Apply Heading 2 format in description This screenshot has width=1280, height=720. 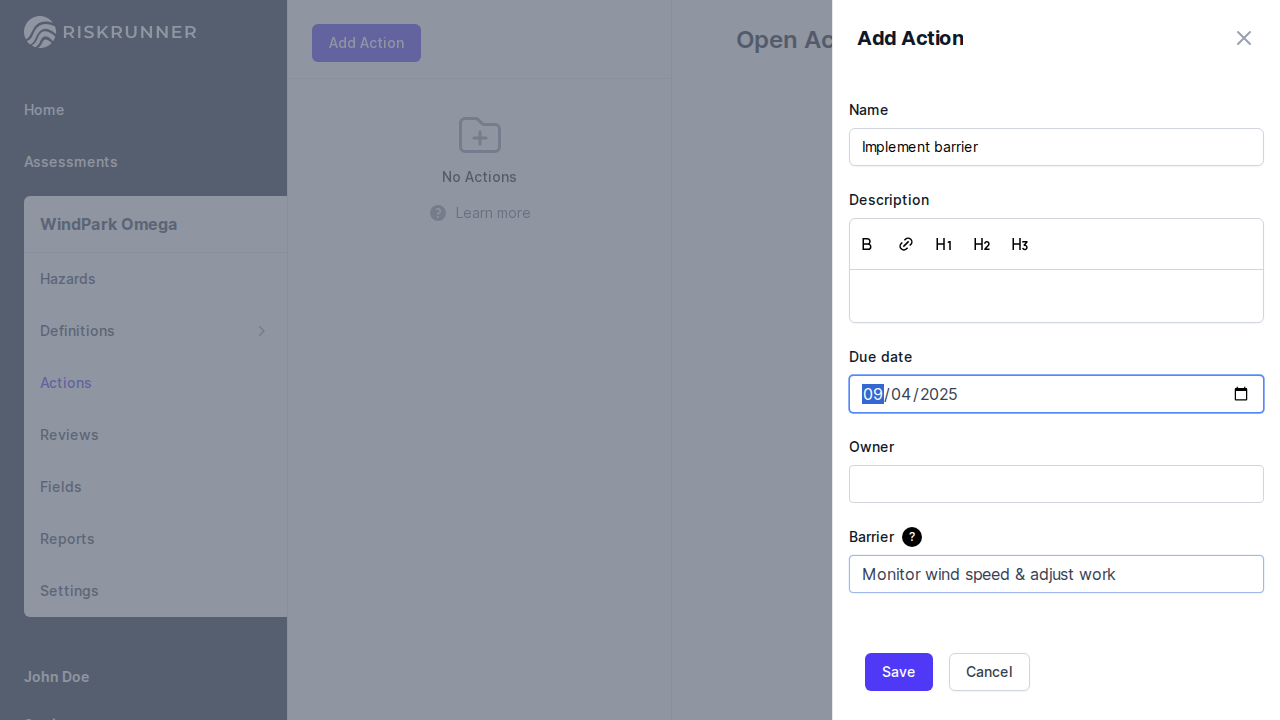coord(981,245)
